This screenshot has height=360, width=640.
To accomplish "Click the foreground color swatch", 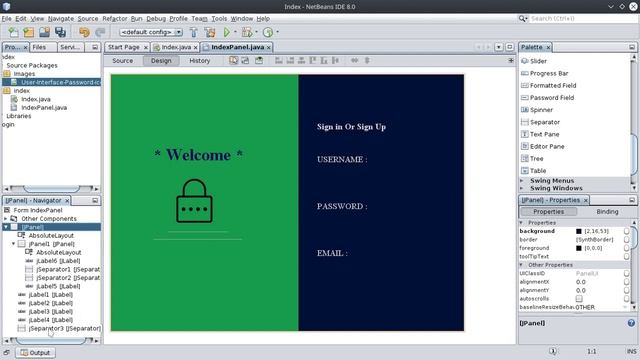I will tap(578, 248).
